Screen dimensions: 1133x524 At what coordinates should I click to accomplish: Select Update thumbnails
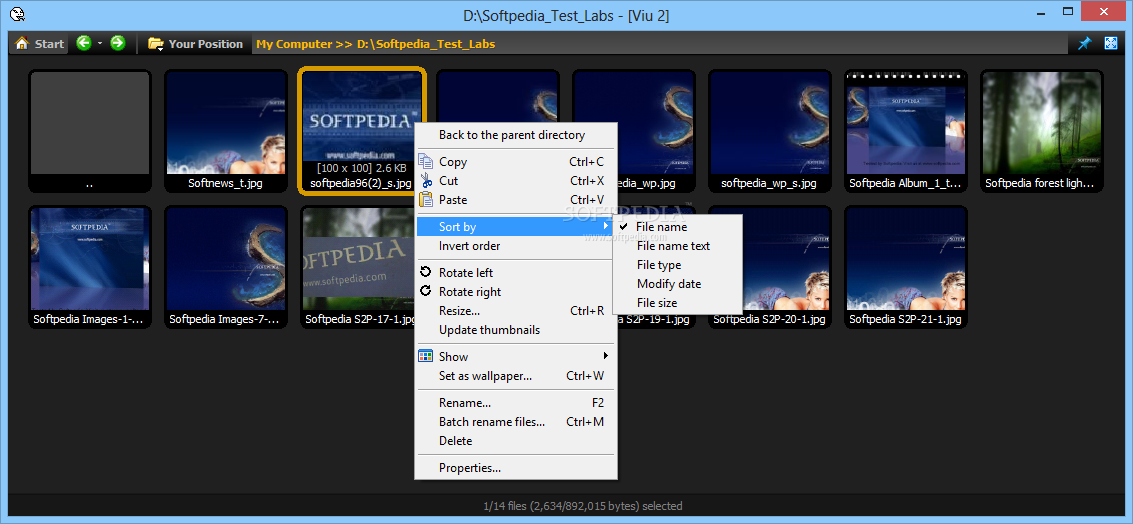pos(516,330)
